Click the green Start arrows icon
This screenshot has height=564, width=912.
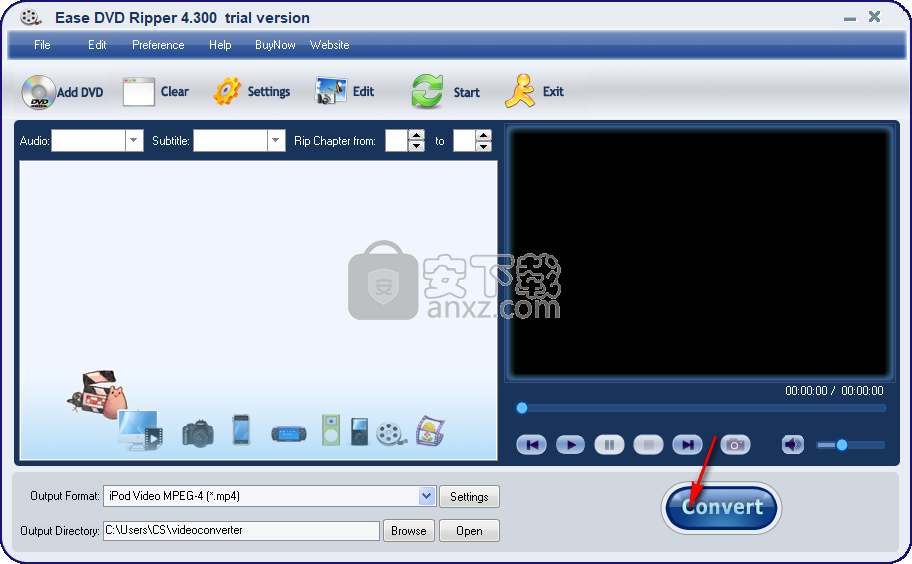click(x=428, y=91)
